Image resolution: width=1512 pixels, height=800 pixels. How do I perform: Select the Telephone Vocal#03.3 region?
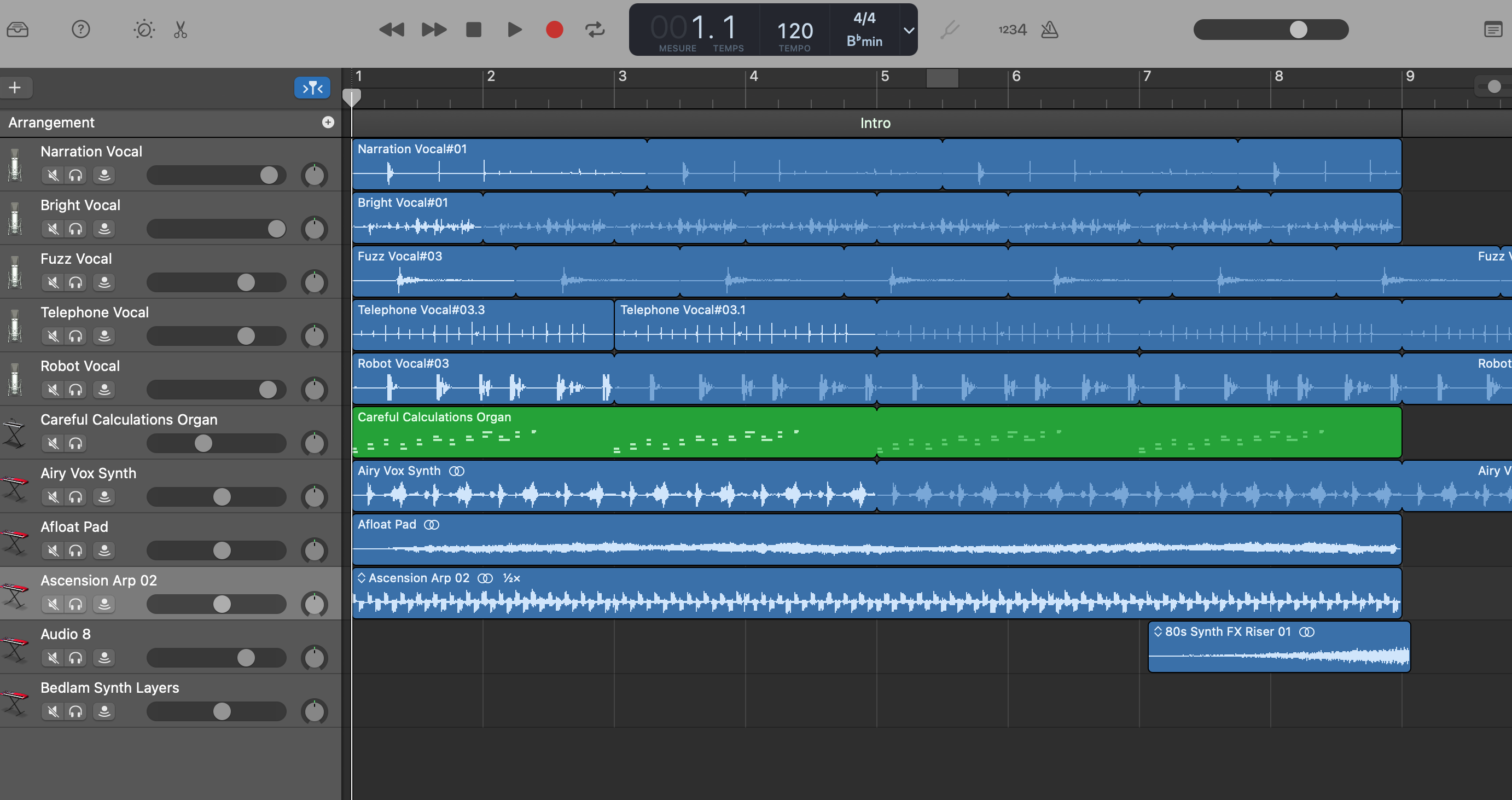point(483,325)
